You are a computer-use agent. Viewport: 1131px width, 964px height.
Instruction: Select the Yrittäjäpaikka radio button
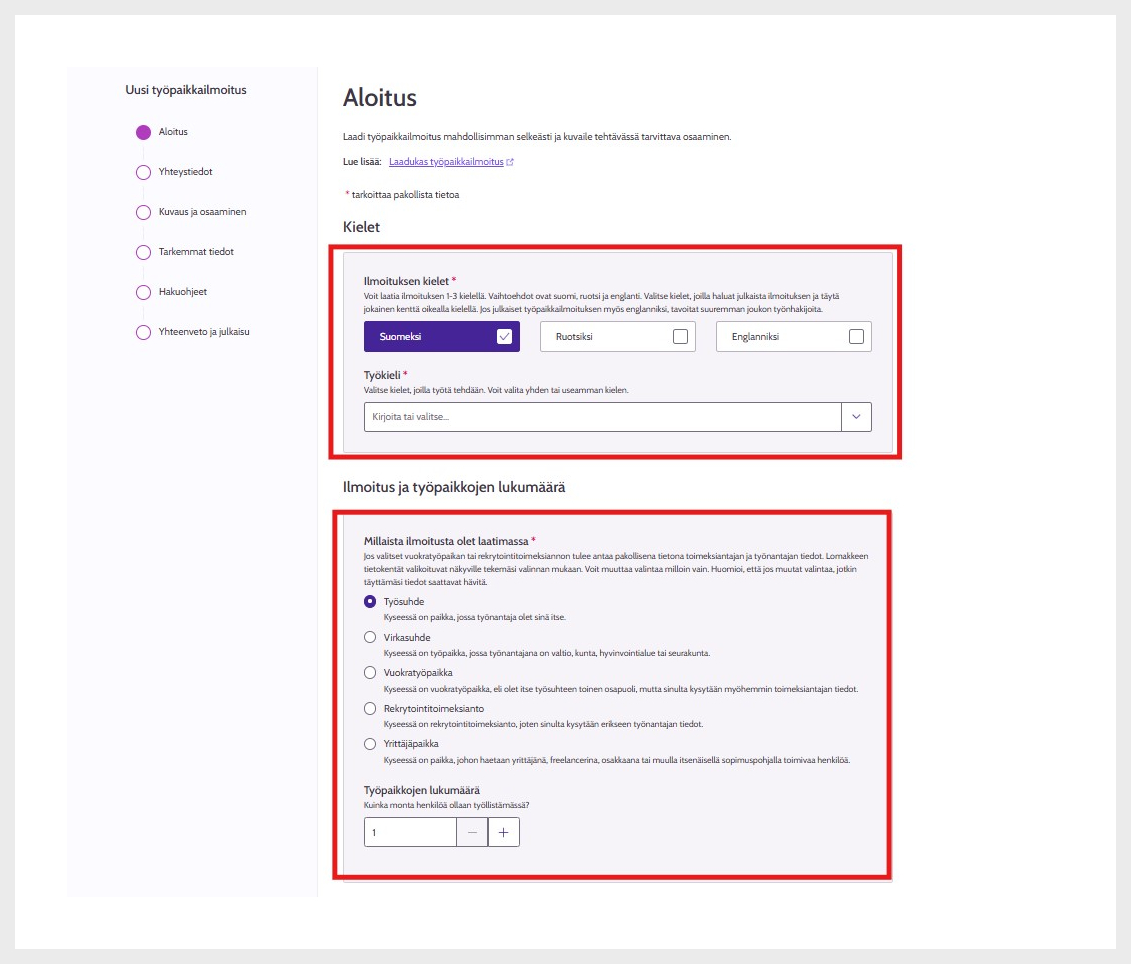tap(371, 744)
